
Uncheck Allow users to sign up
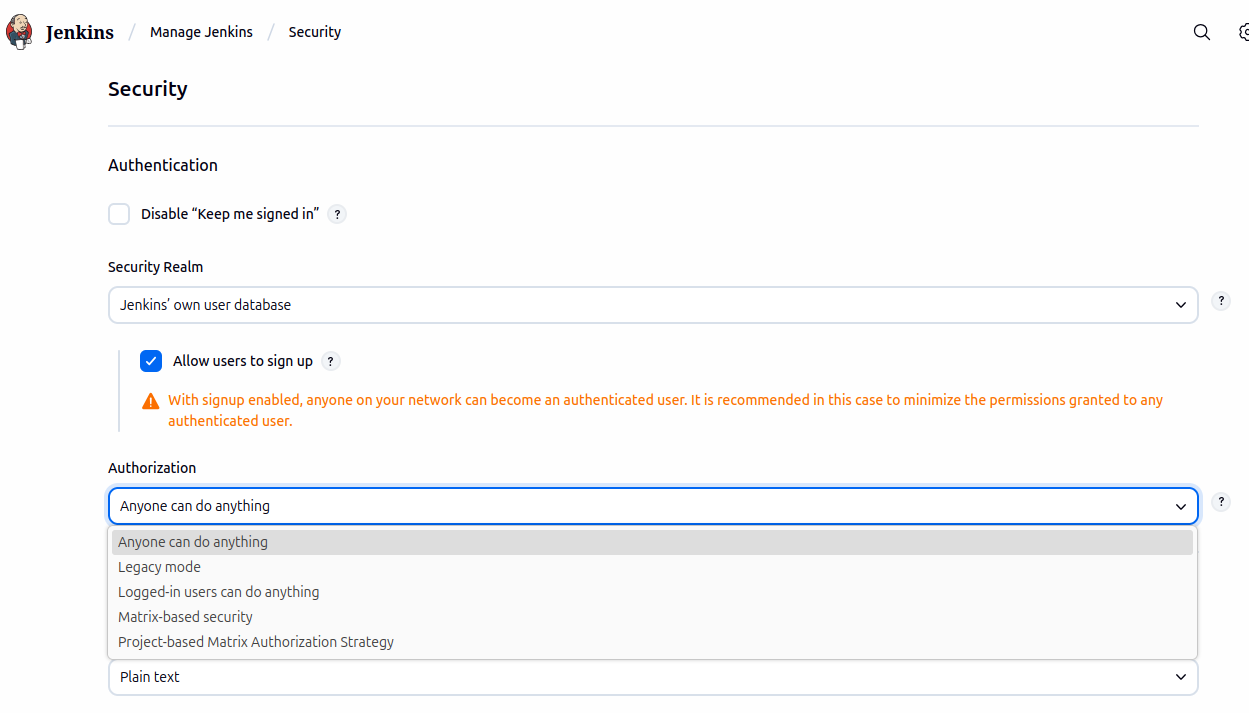coord(151,361)
